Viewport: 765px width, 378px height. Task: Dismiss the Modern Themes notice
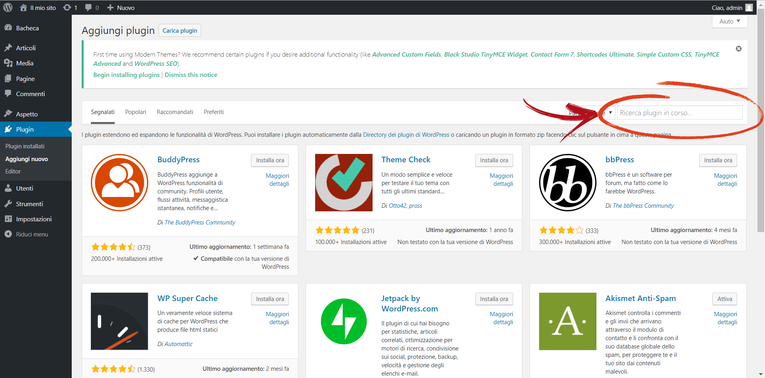(x=738, y=49)
